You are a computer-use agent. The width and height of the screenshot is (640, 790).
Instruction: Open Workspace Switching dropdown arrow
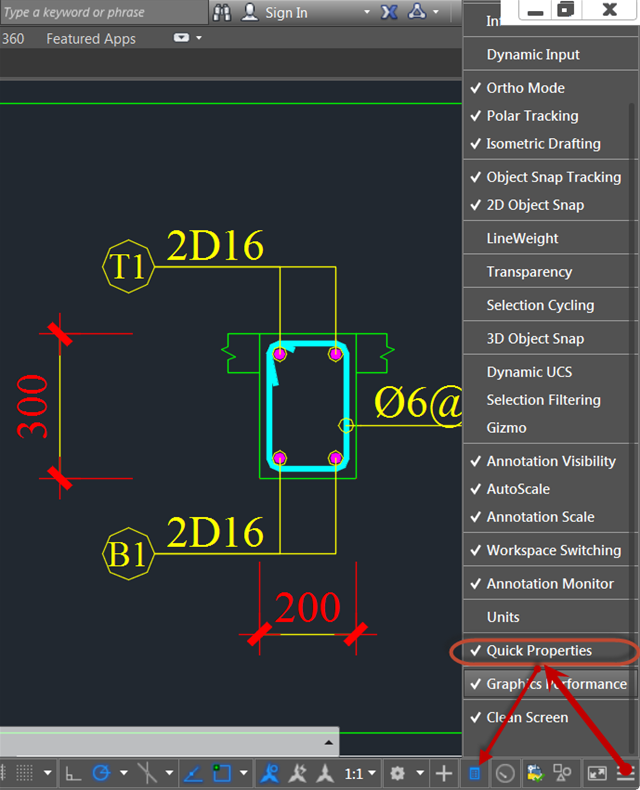pyautogui.click(x=420, y=773)
